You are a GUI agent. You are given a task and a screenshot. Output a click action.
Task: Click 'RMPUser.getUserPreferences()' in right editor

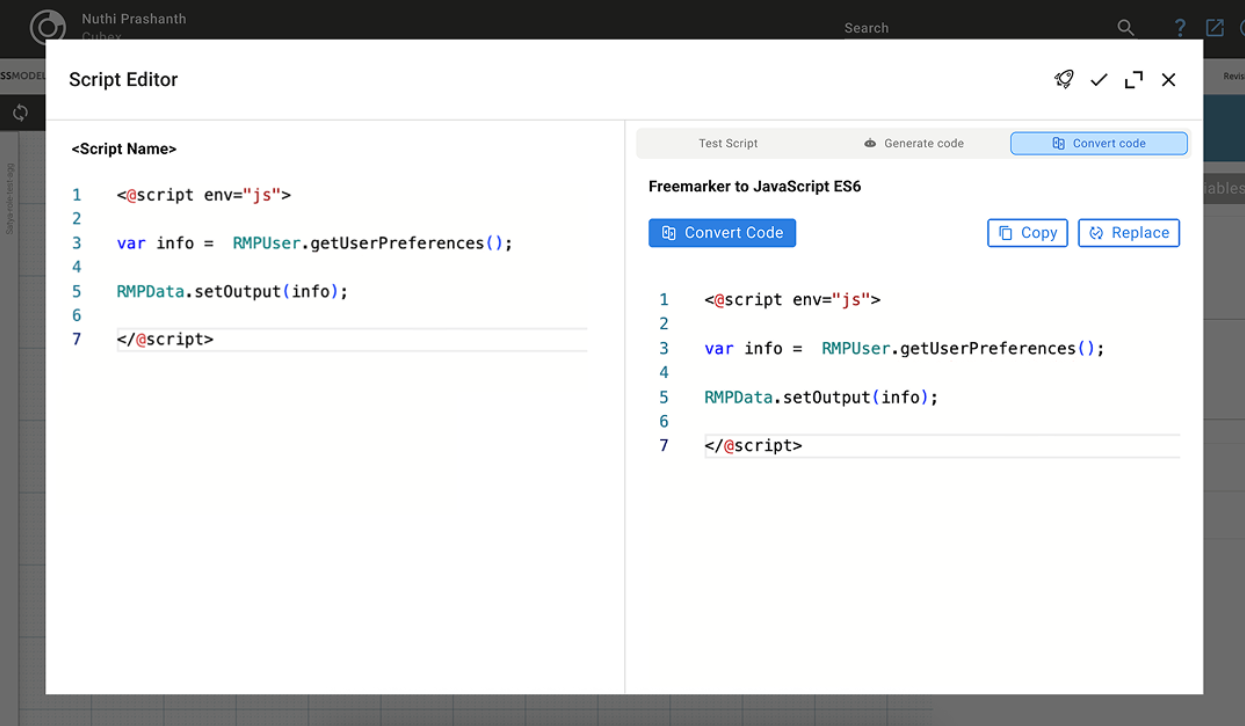pyautogui.click(x=958, y=348)
